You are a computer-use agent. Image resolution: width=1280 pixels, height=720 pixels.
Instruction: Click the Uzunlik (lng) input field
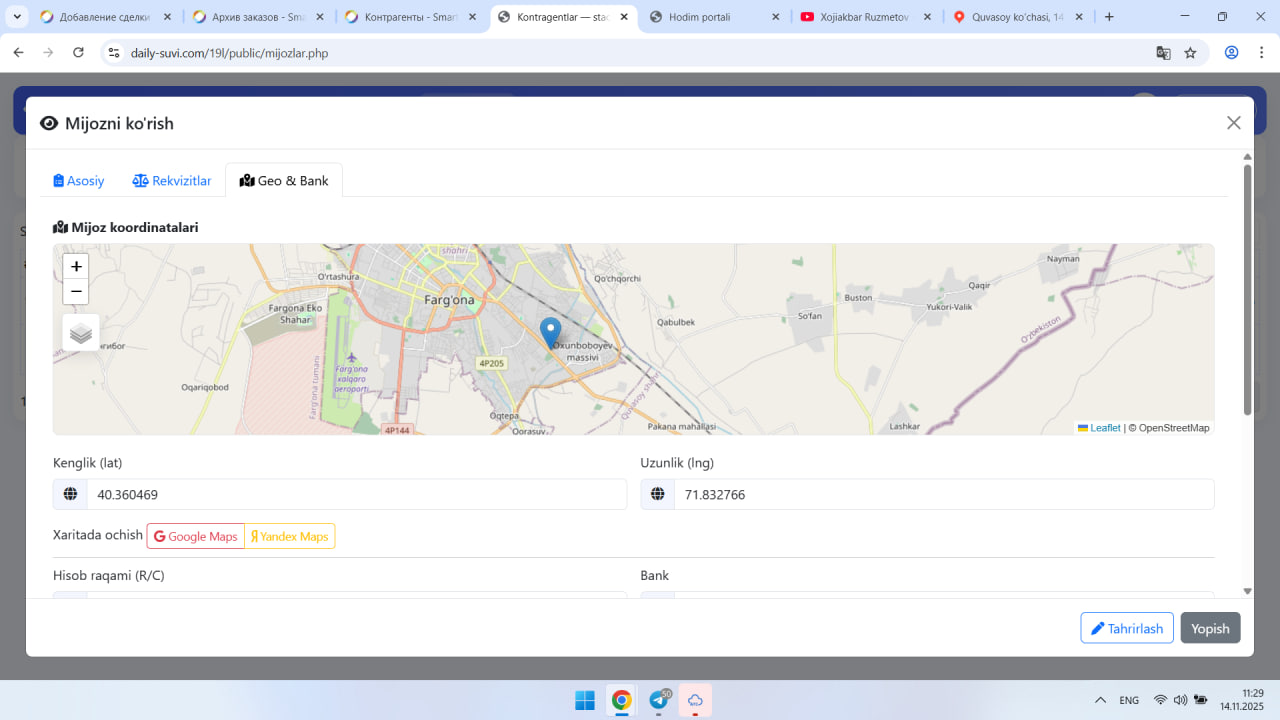[x=943, y=495]
